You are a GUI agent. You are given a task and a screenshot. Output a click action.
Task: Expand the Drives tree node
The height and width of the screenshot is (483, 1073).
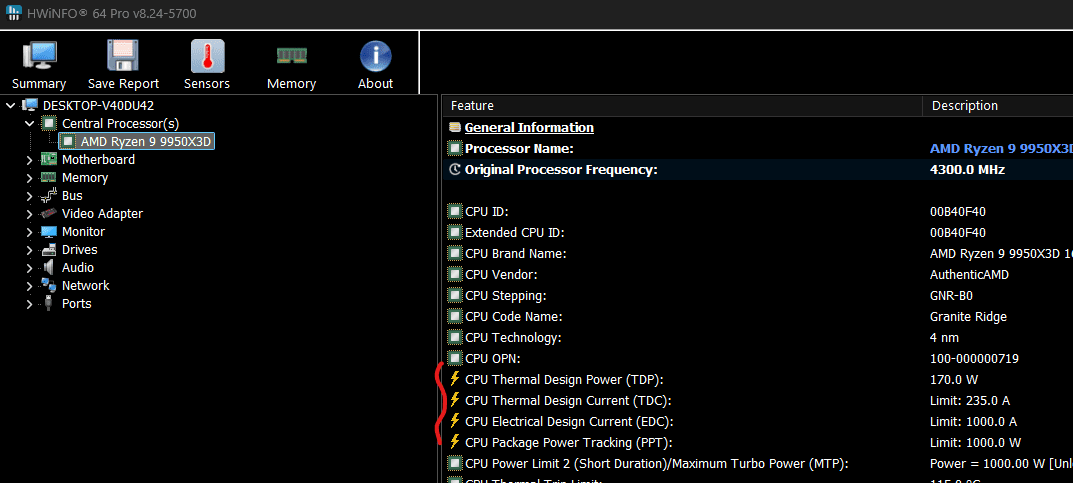point(29,250)
